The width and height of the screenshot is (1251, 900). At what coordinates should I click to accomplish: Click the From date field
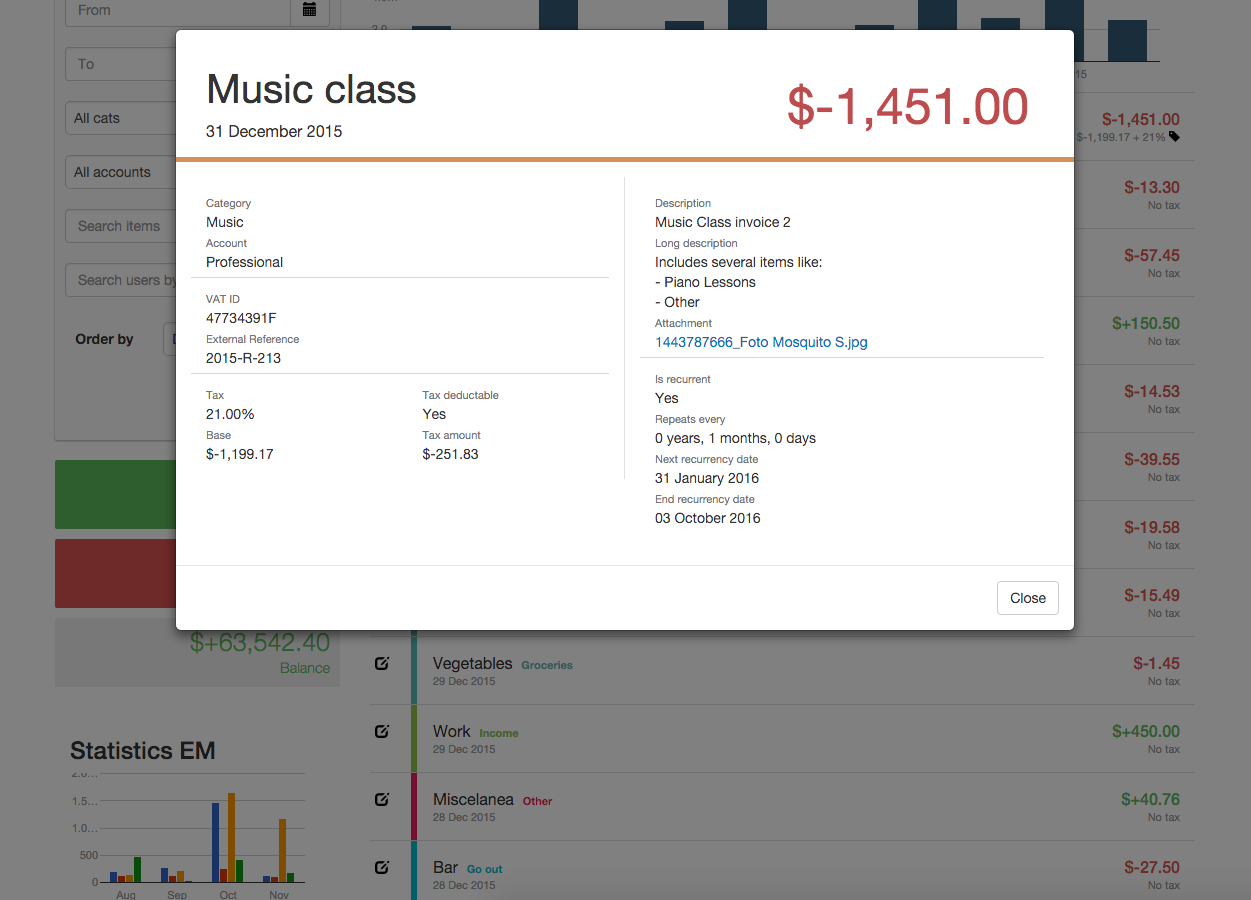(x=178, y=10)
